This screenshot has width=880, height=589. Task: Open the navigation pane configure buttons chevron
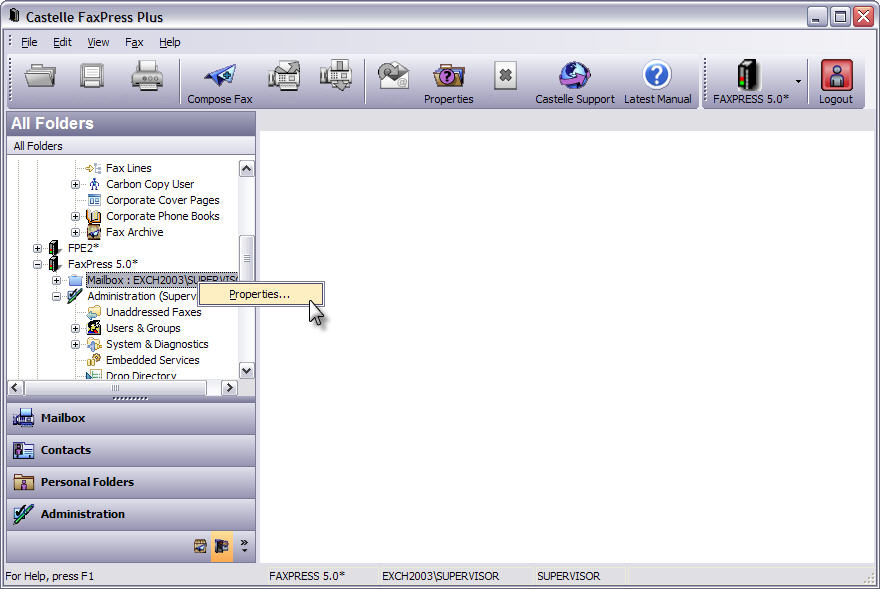pos(244,546)
